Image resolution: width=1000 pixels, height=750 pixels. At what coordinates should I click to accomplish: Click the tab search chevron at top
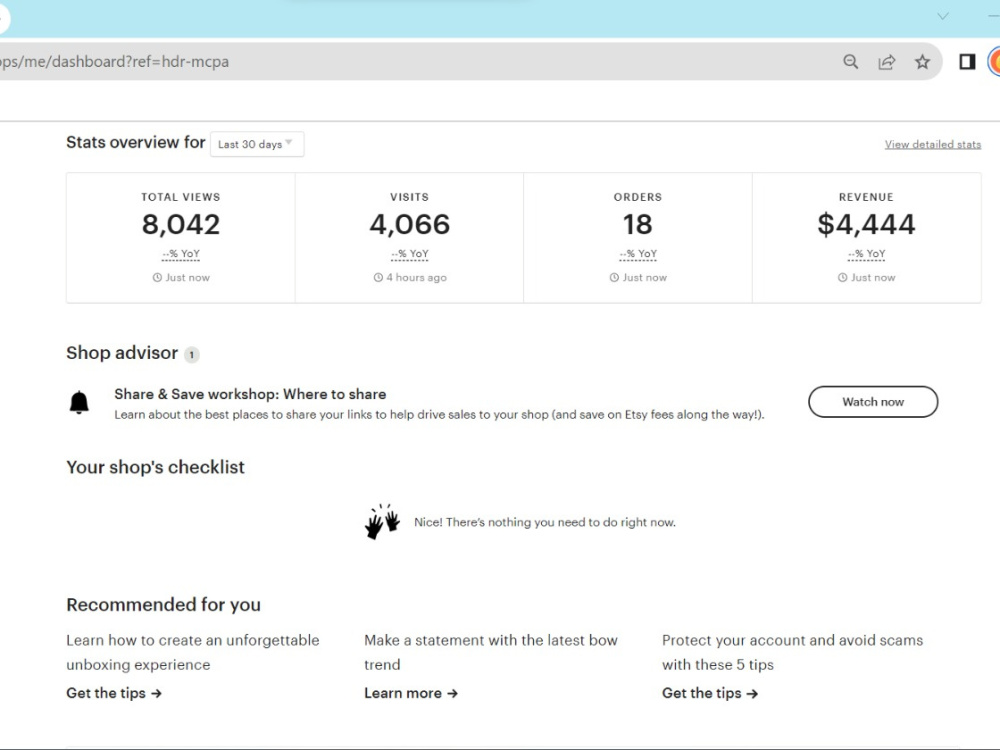pos(943,16)
